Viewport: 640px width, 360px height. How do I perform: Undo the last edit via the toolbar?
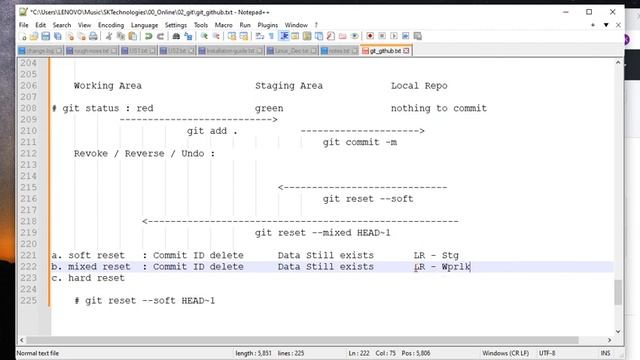click(148, 36)
